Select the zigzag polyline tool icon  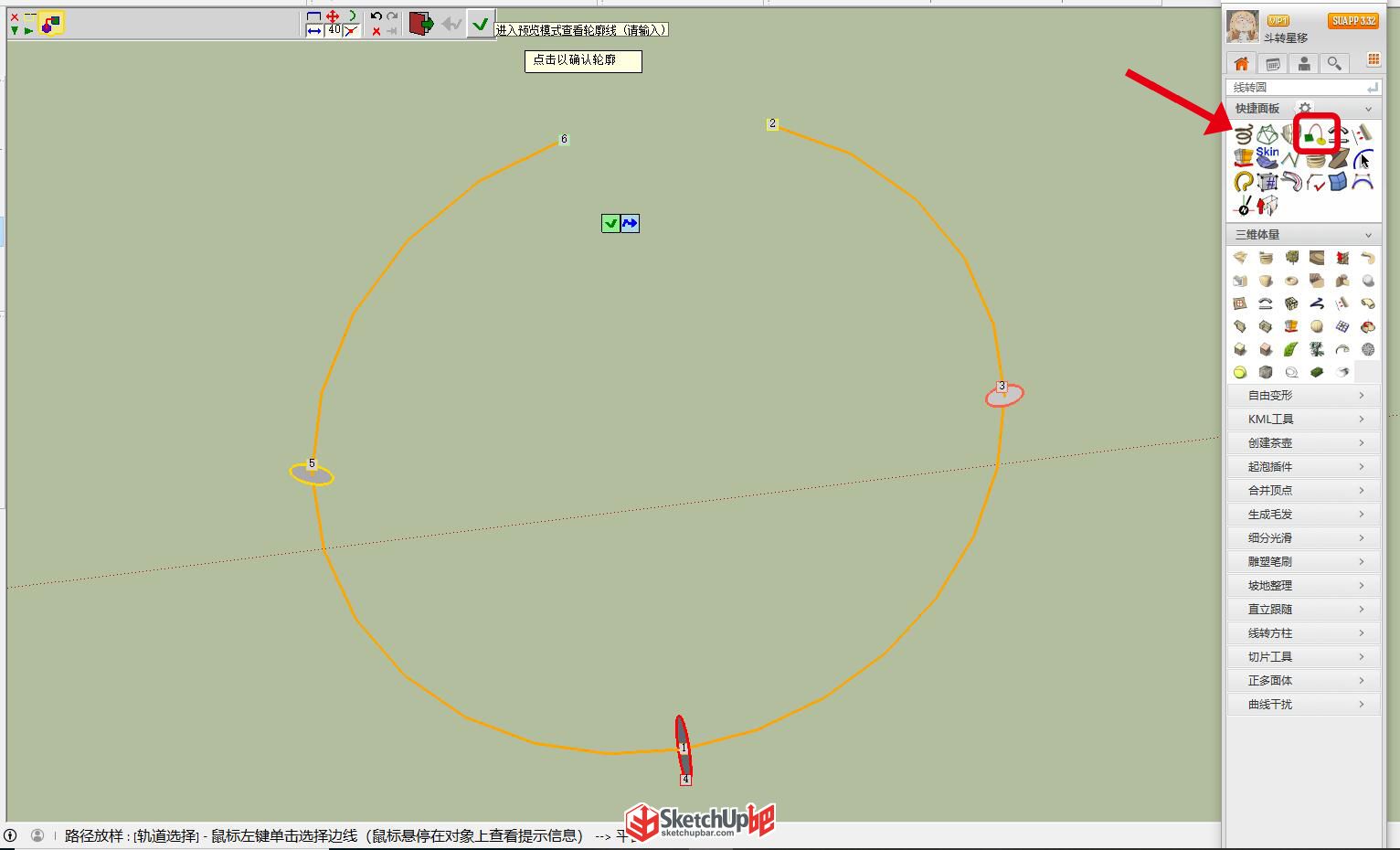pyautogui.click(x=1289, y=159)
